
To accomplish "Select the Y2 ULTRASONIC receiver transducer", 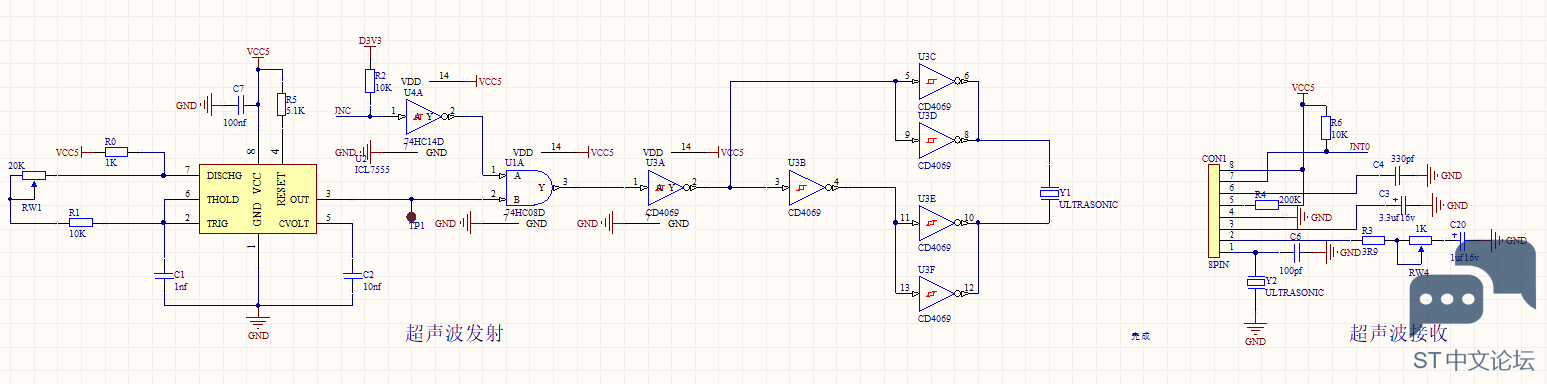I will pos(1256,284).
